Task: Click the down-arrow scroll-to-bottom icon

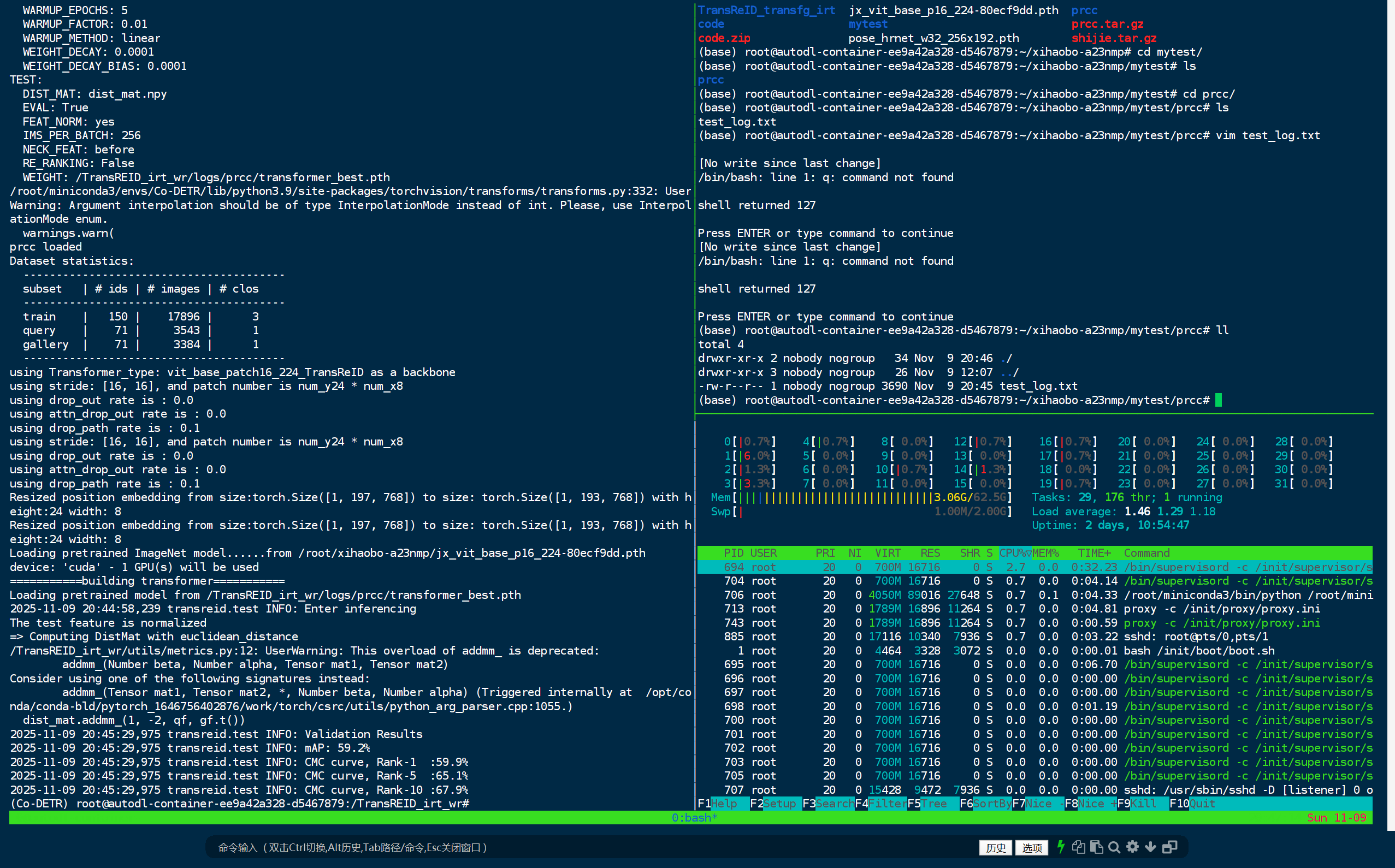Action: (1150, 847)
